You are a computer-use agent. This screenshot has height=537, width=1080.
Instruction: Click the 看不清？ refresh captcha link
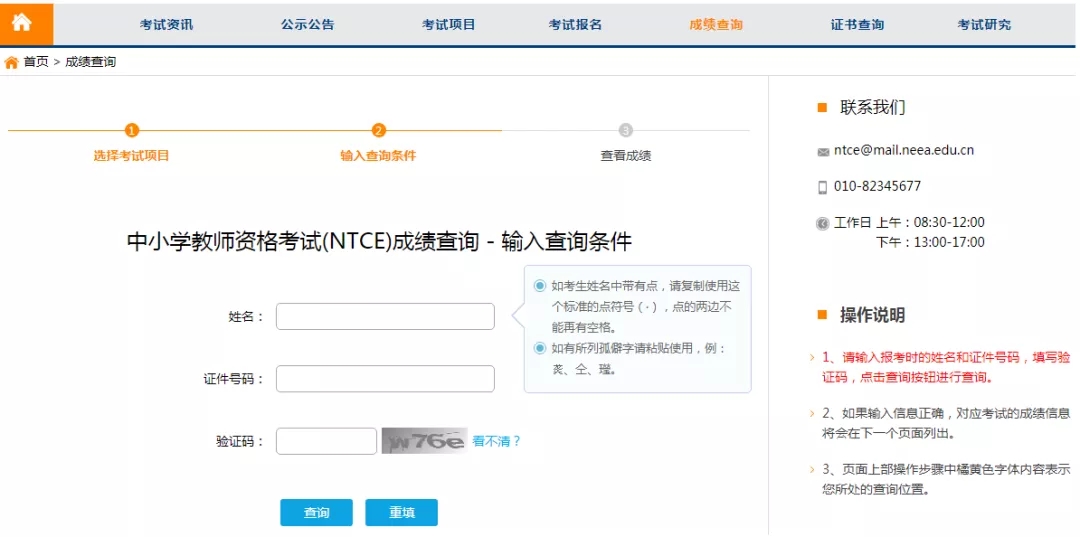[497, 441]
